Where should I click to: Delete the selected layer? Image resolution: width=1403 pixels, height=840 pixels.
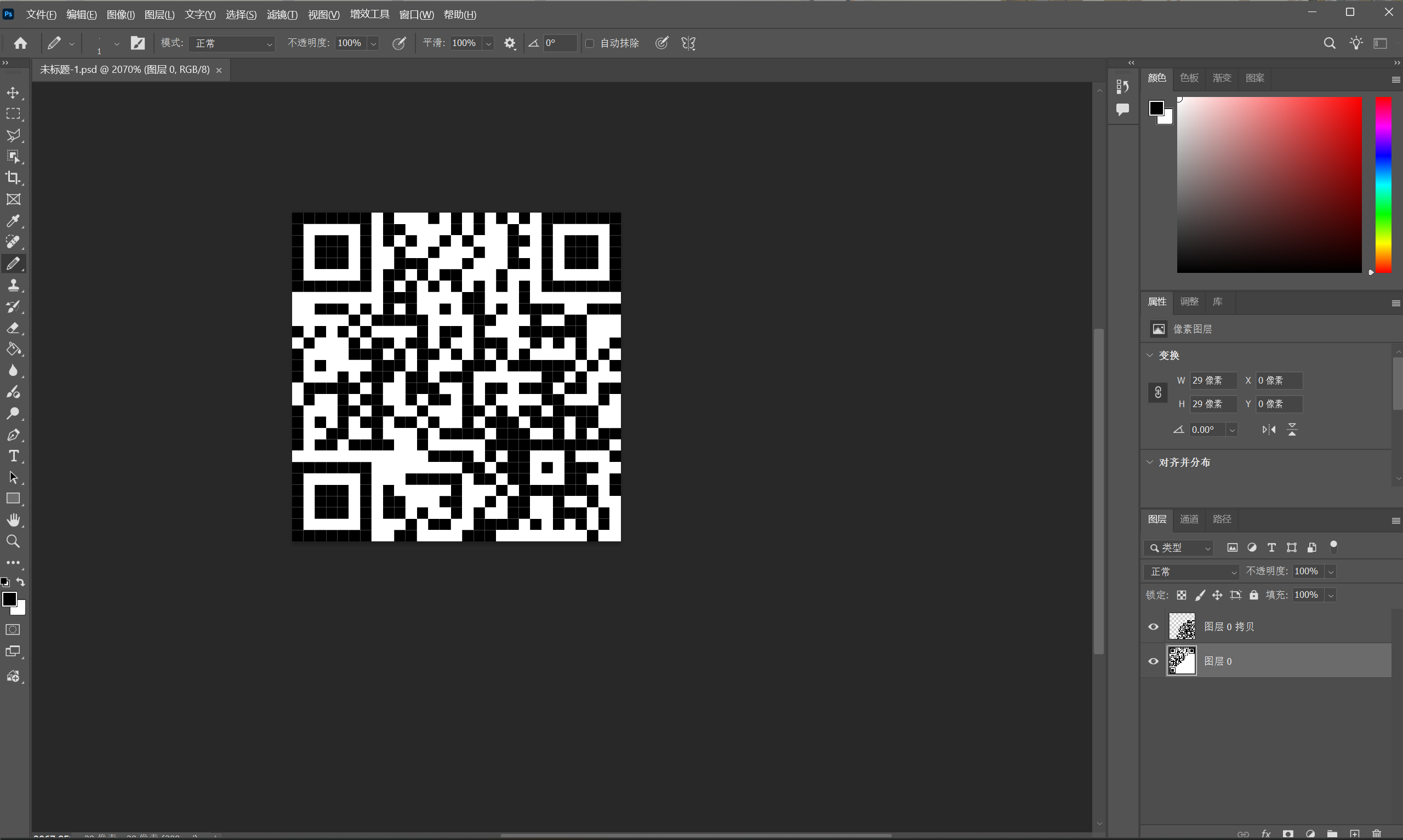click(x=1377, y=834)
